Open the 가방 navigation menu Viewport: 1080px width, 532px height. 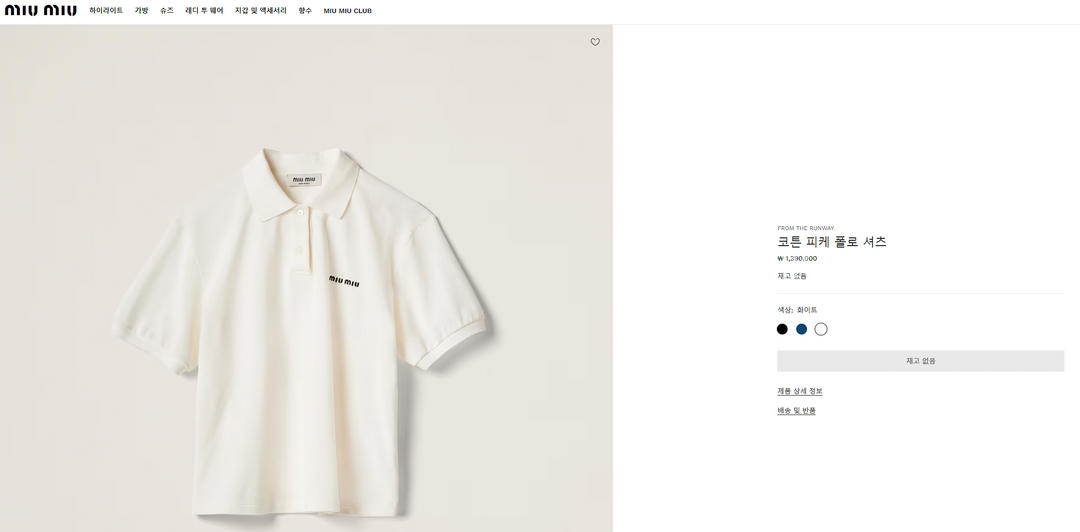coord(141,11)
